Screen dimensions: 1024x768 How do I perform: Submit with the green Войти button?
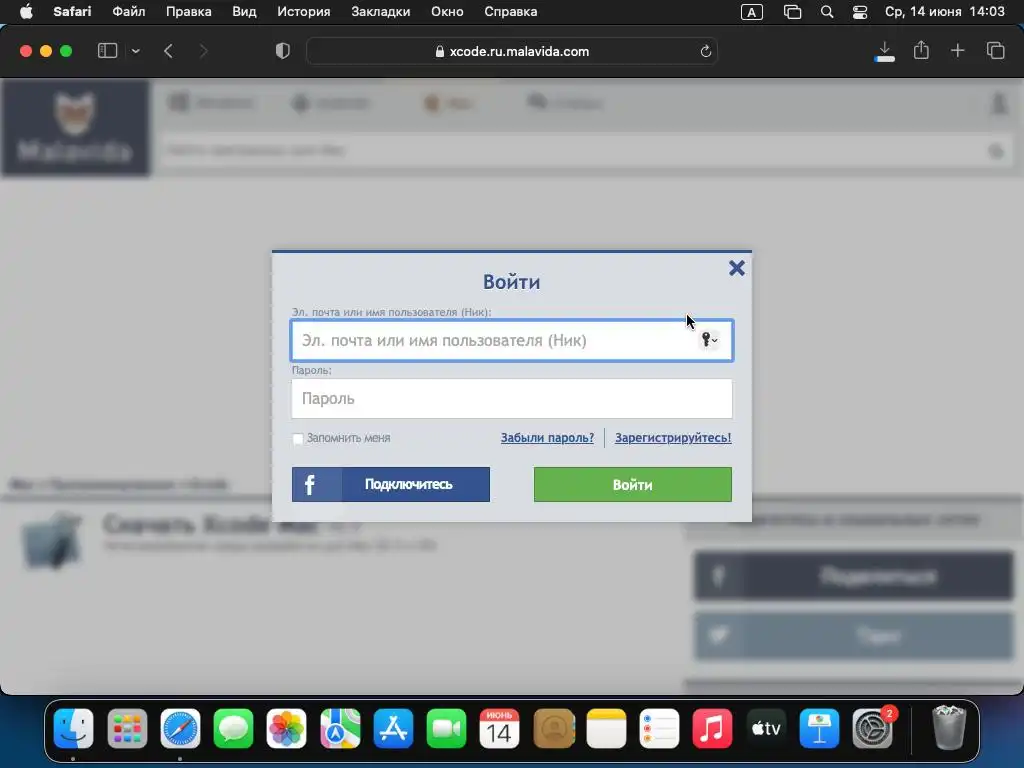tap(633, 485)
